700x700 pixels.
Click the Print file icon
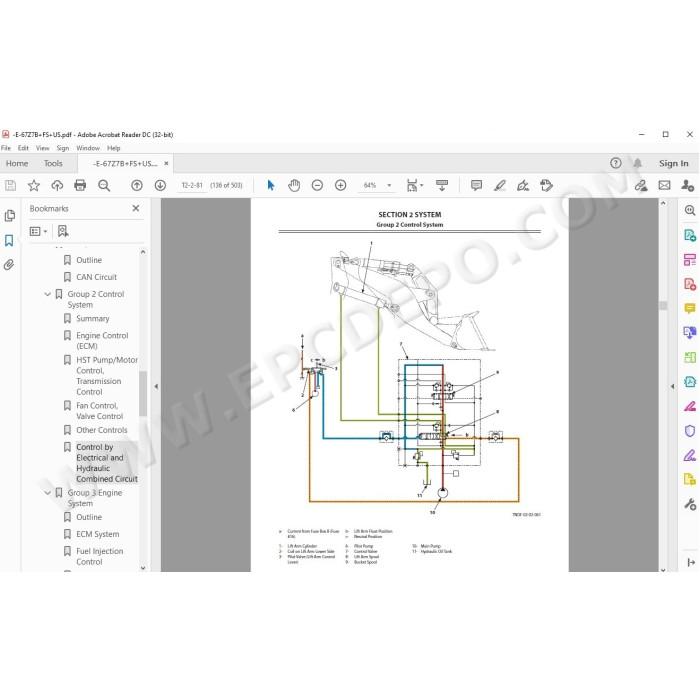point(80,185)
